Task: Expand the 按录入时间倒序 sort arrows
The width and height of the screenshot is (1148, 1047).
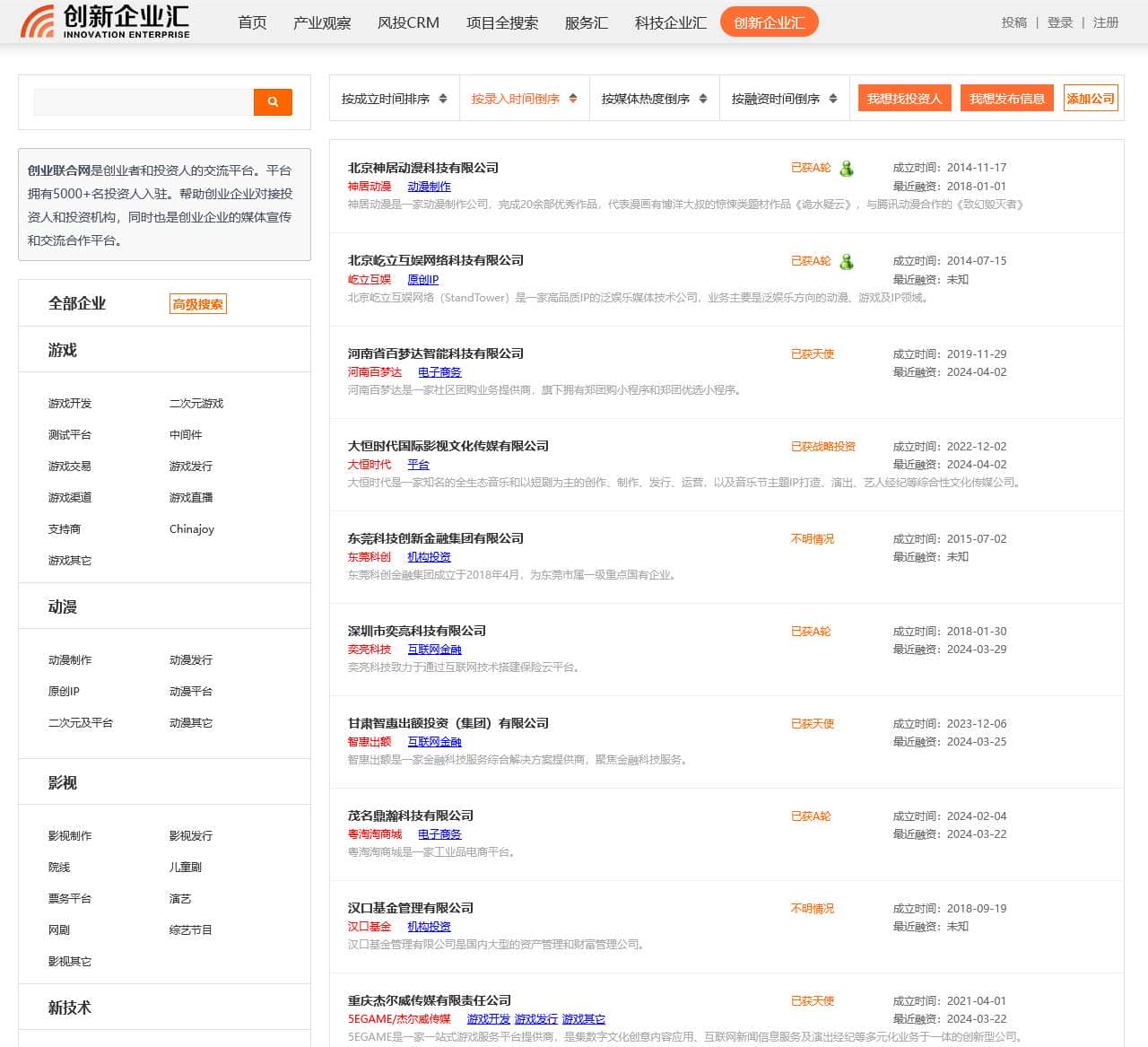Action: point(574,99)
